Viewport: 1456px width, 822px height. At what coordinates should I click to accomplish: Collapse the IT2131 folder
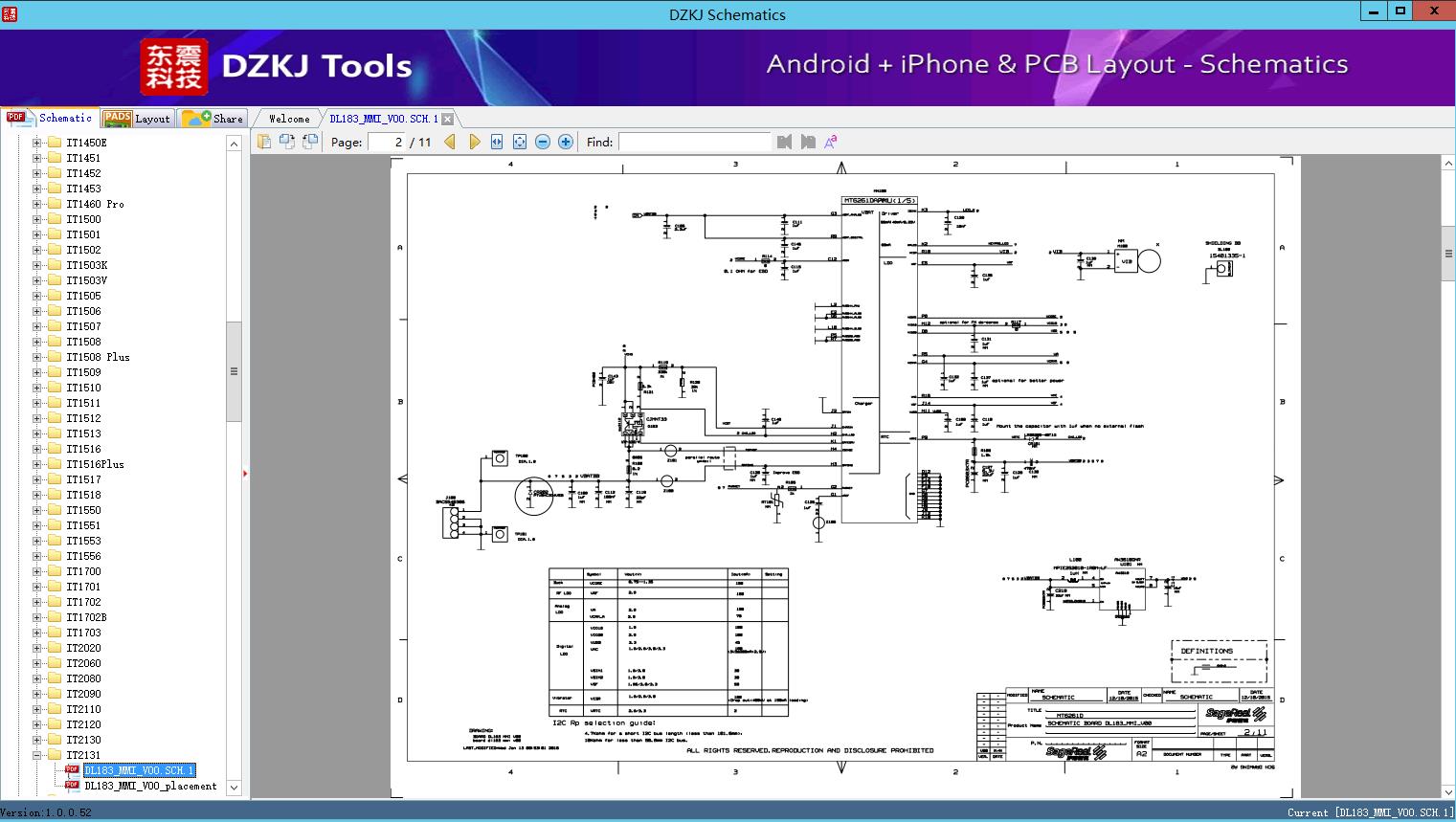[37, 755]
